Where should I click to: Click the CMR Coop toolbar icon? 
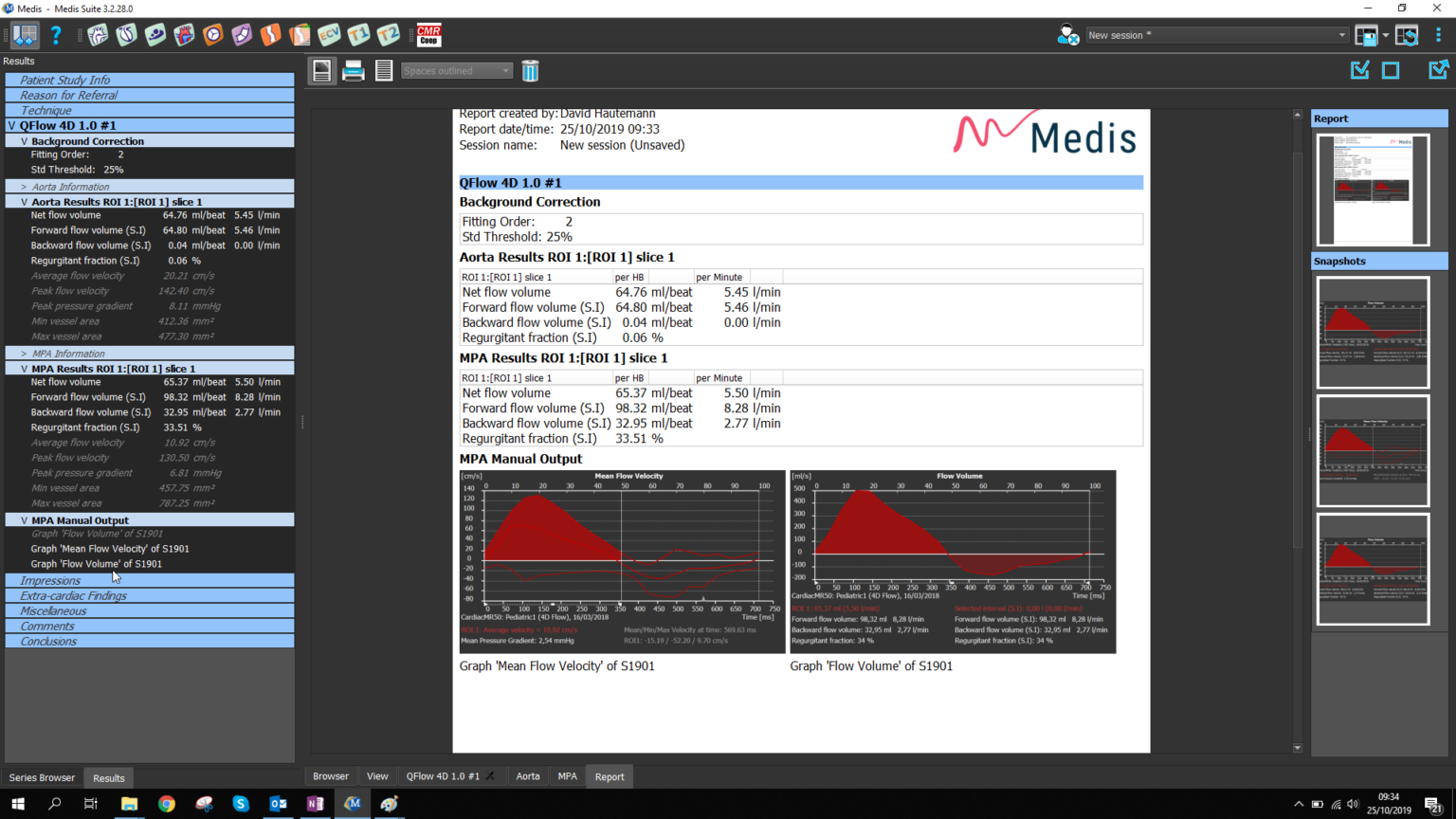(x=428, y=34)
